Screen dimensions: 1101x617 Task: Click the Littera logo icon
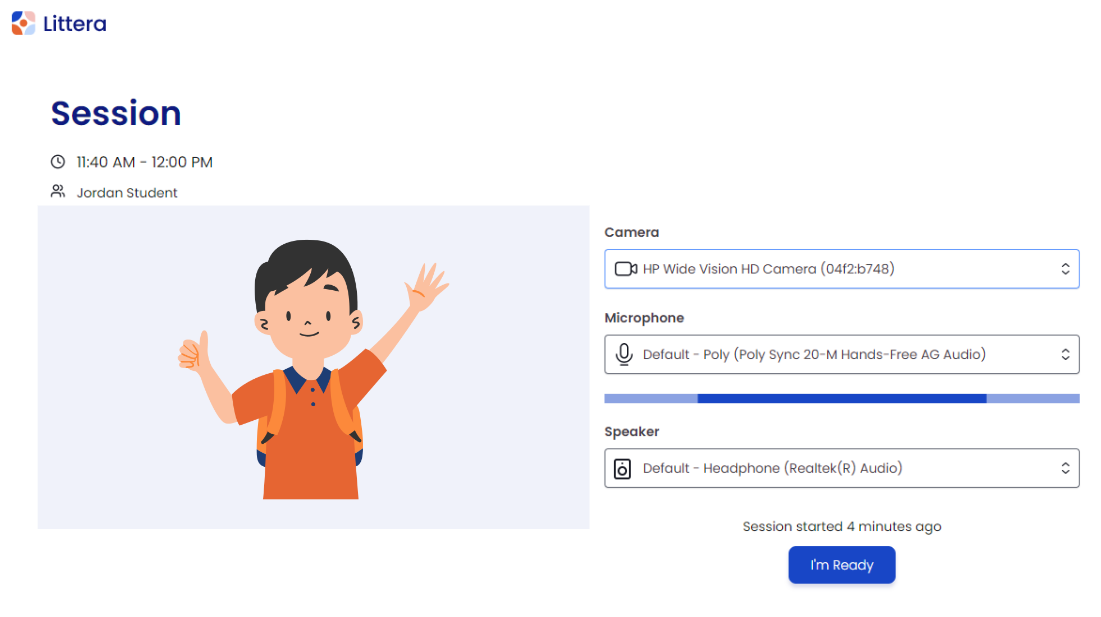[x=23, y=23]
